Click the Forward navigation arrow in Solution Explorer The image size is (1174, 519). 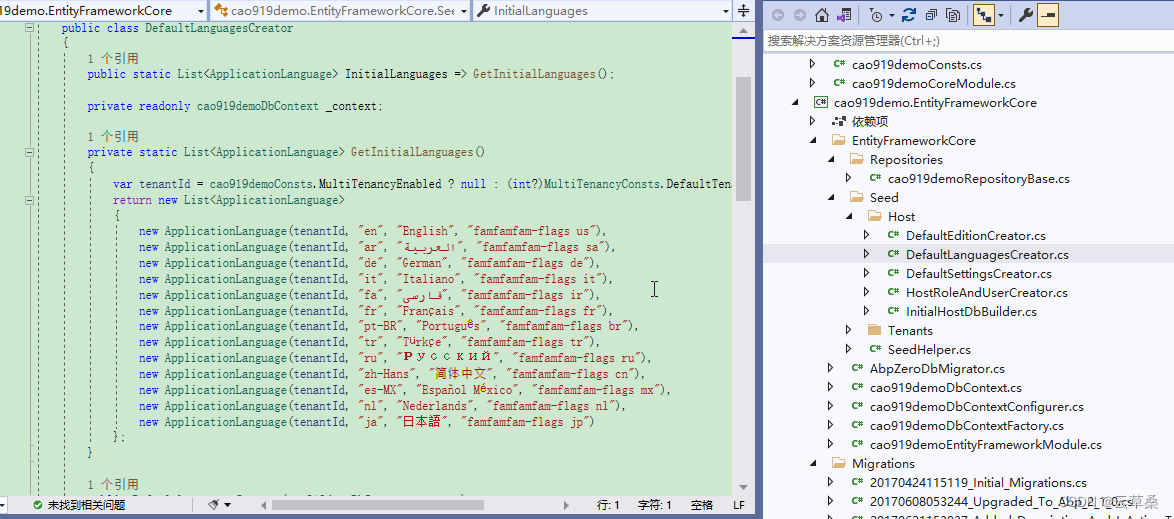point(800,15)
